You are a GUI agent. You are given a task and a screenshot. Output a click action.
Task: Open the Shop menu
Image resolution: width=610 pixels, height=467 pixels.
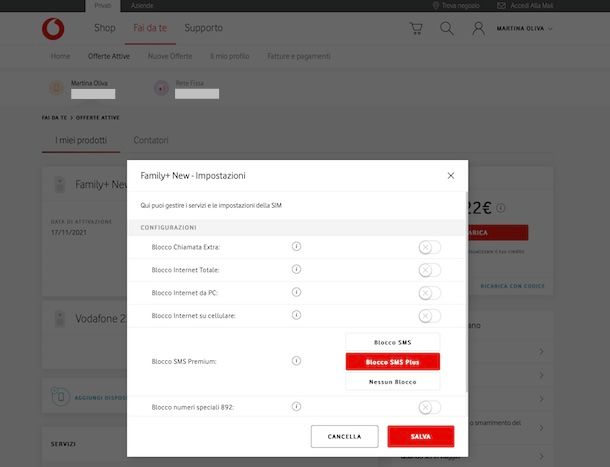click(105, 28)
